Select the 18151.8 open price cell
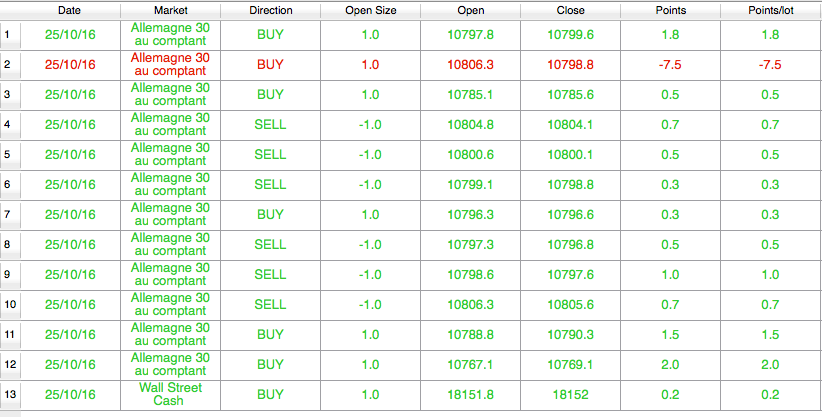This screenshot has height=417, width=822. 470,394
